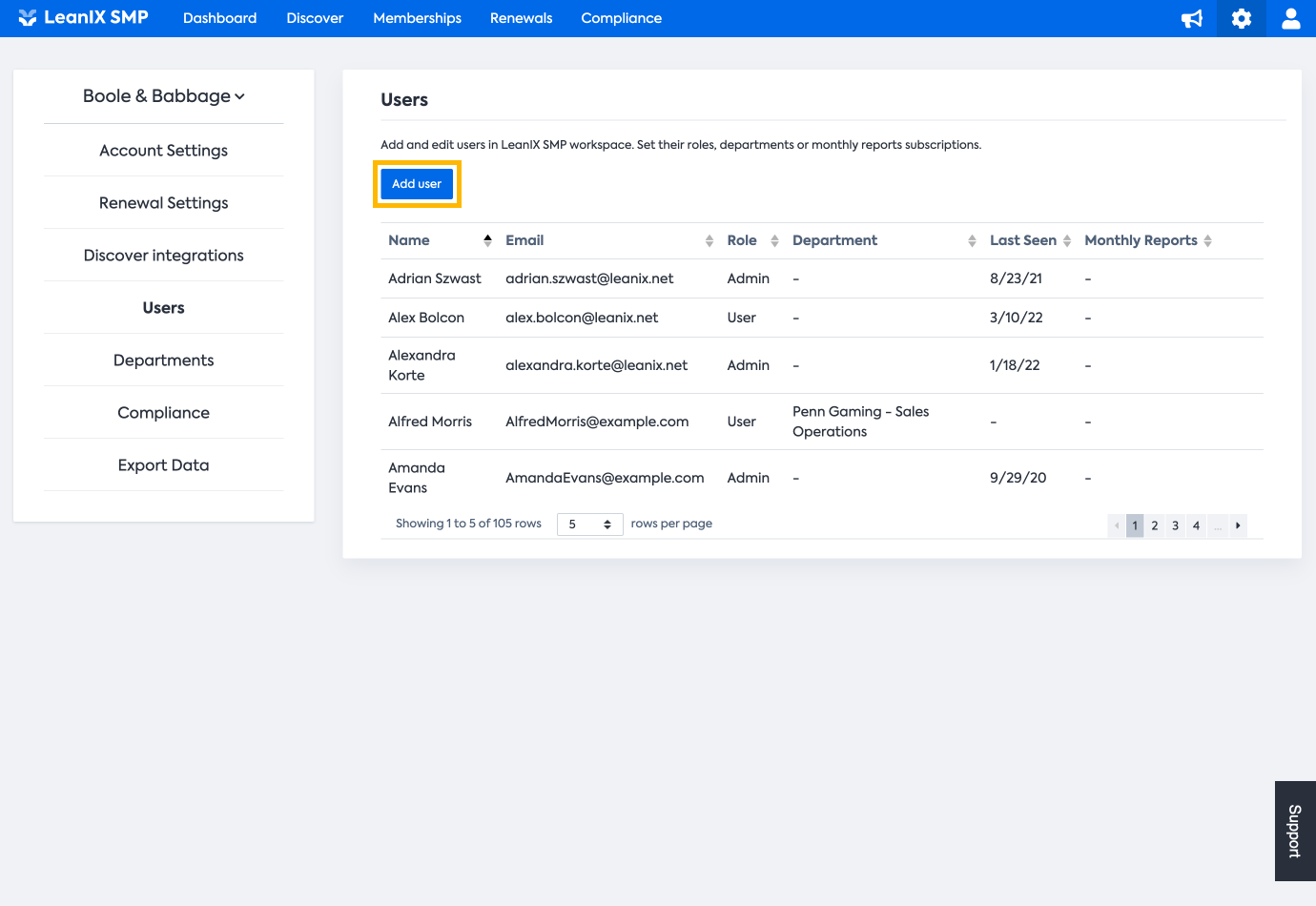Open the user profile icon
Viewport: 1316px width, 906px height.
tap(1291, 18)
